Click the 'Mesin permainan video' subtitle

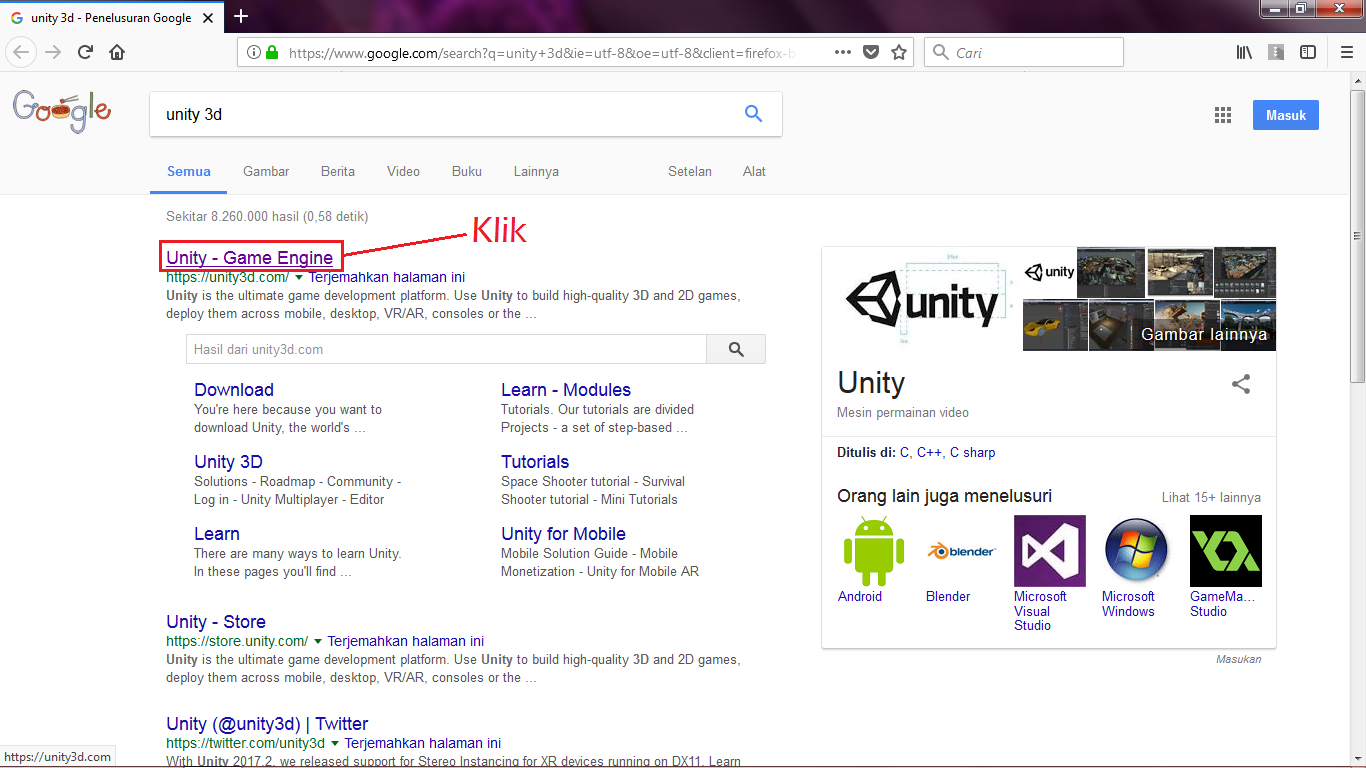(903, 412)
